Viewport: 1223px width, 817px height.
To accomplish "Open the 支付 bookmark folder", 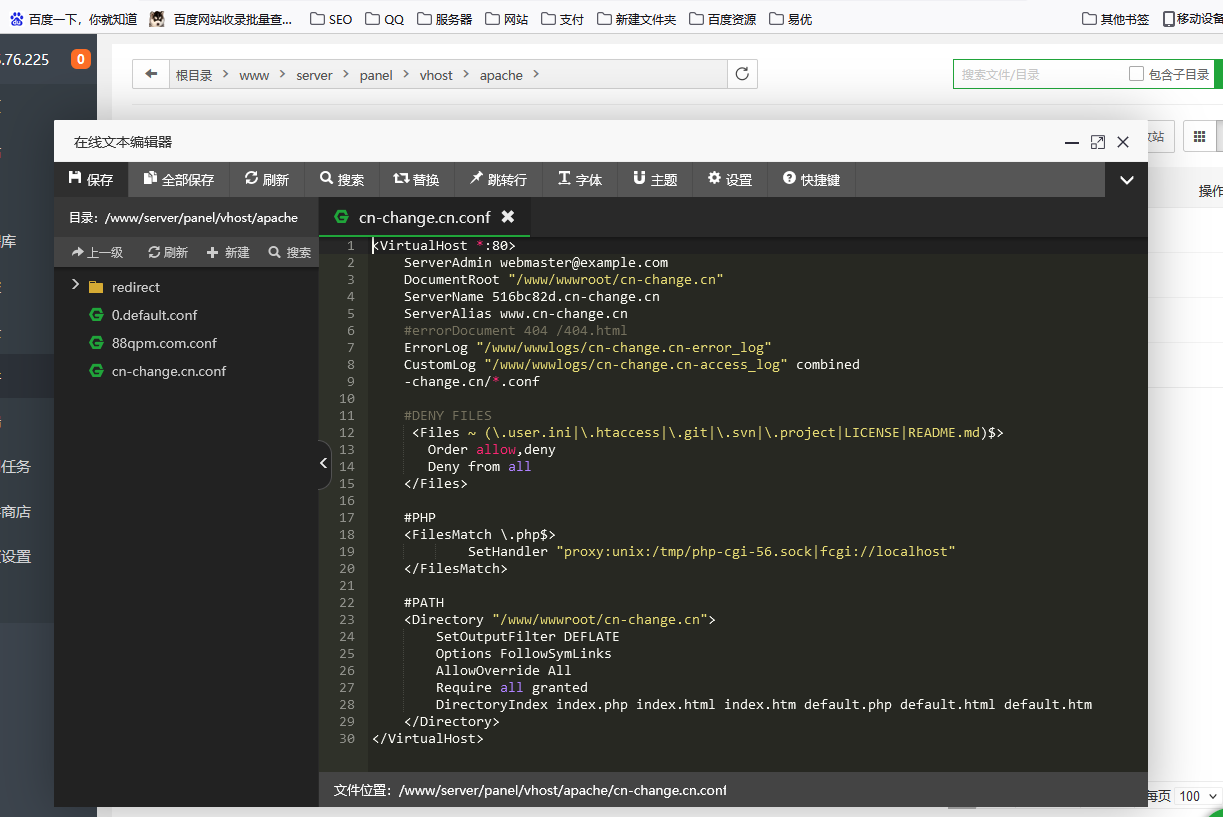I will (x=563, y=18).
